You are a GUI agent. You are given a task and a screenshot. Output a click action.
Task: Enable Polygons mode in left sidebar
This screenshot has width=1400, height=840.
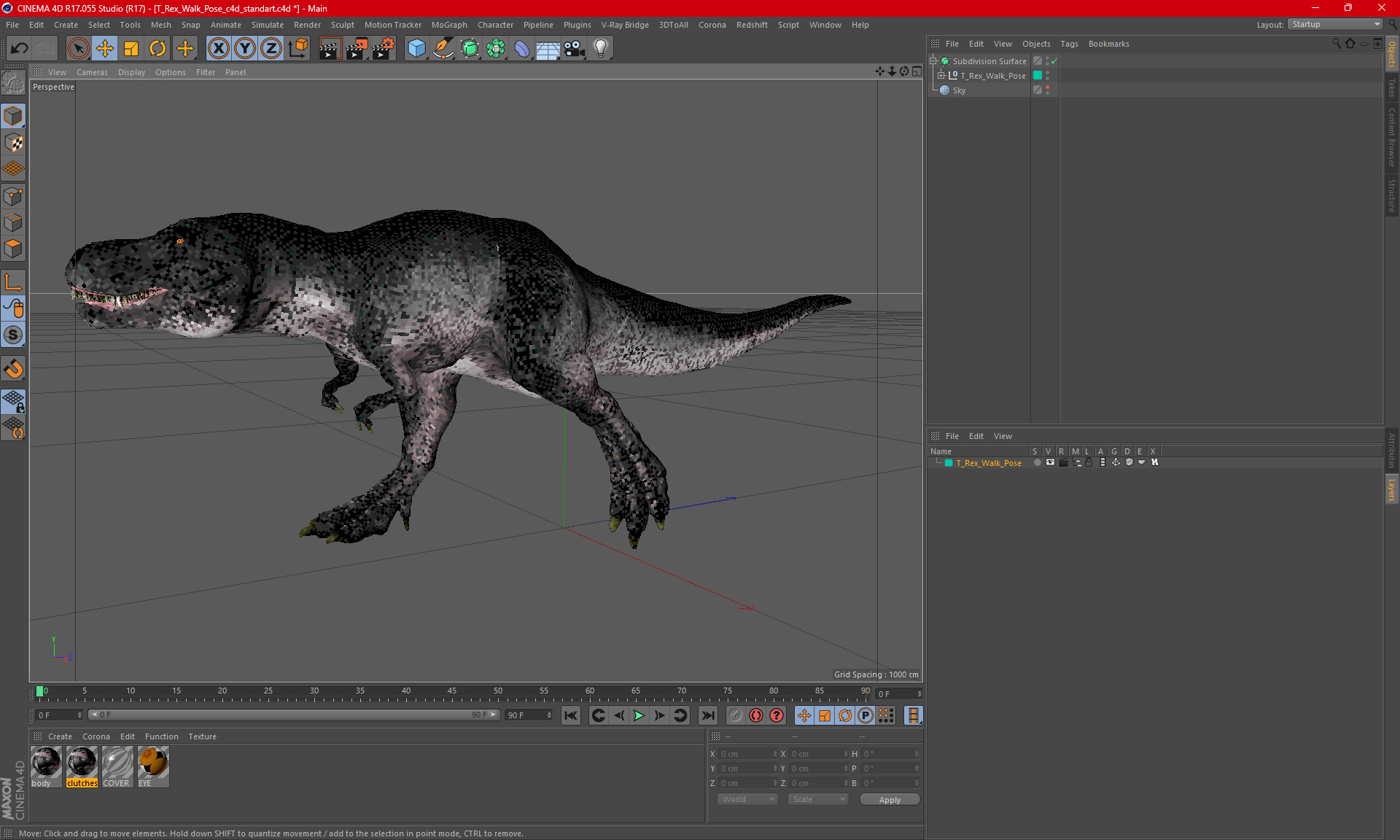click(x=13, y=249)
